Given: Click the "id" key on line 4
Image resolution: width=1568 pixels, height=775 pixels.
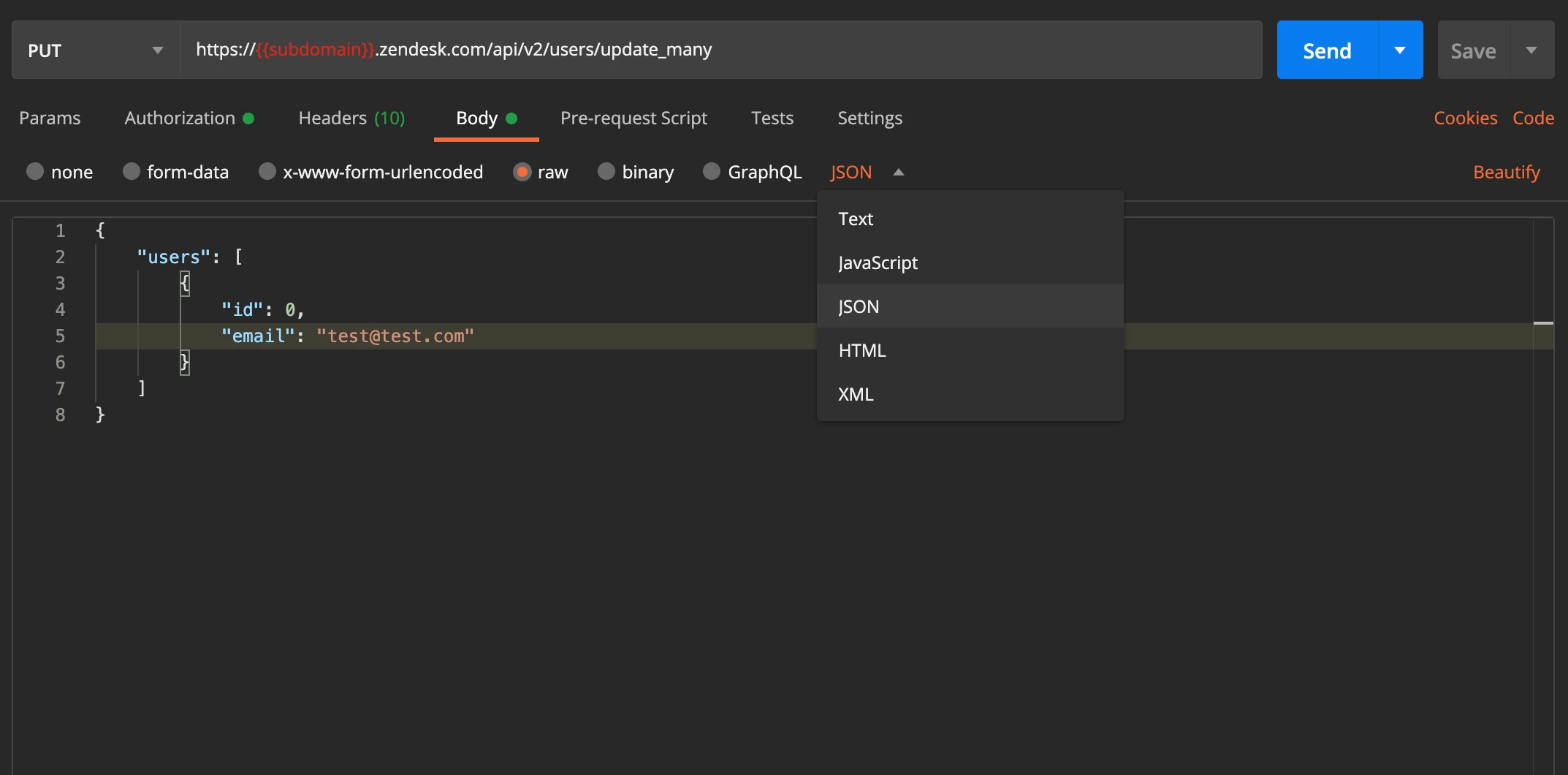Looking at the screenshot, I should (x=242, y=309).
